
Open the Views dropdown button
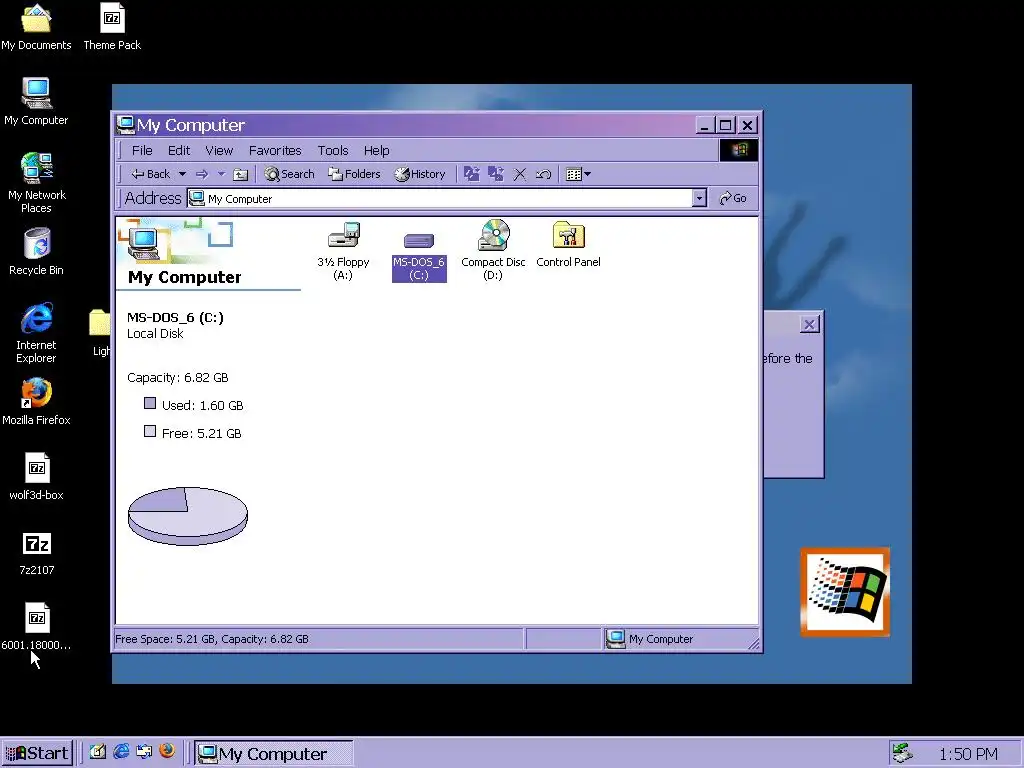[x=578, y=174]
